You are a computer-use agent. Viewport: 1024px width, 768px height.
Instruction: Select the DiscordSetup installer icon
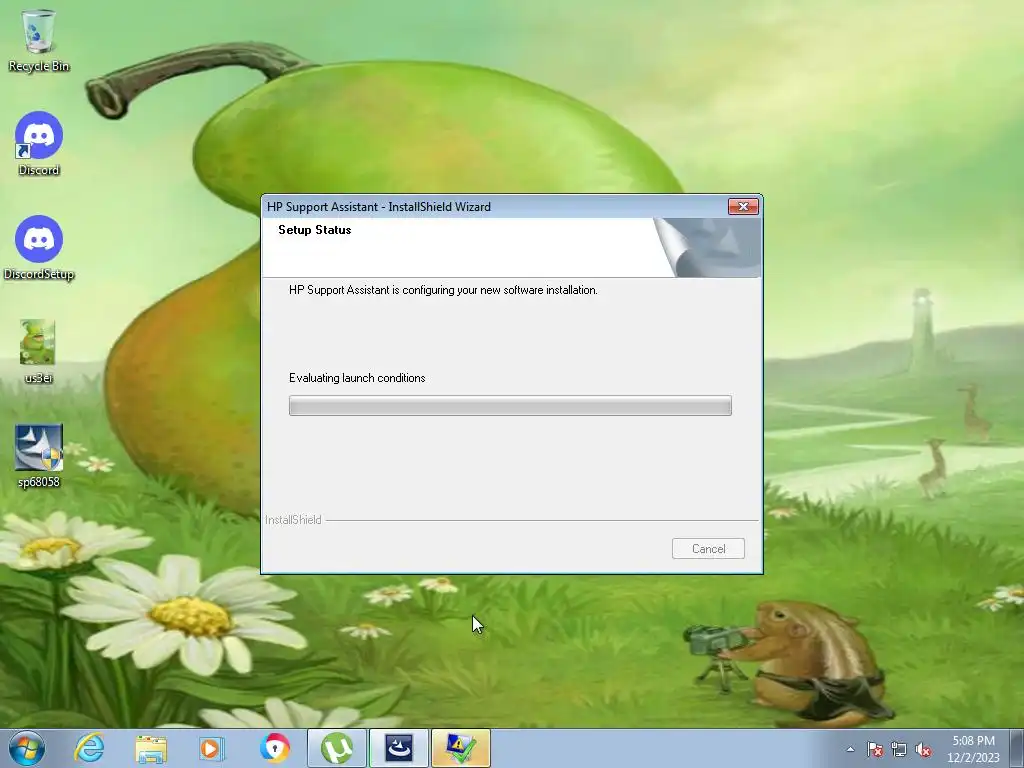point(39,248)
